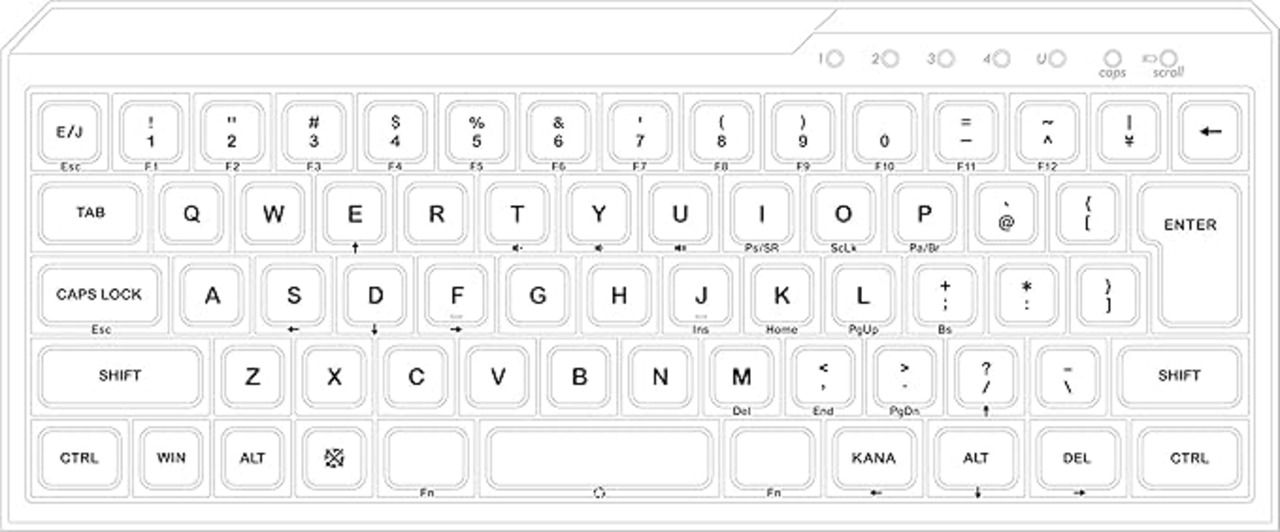Click the crossed-box icon key beside ALT

pyautogui.click(x=334, y=458)
